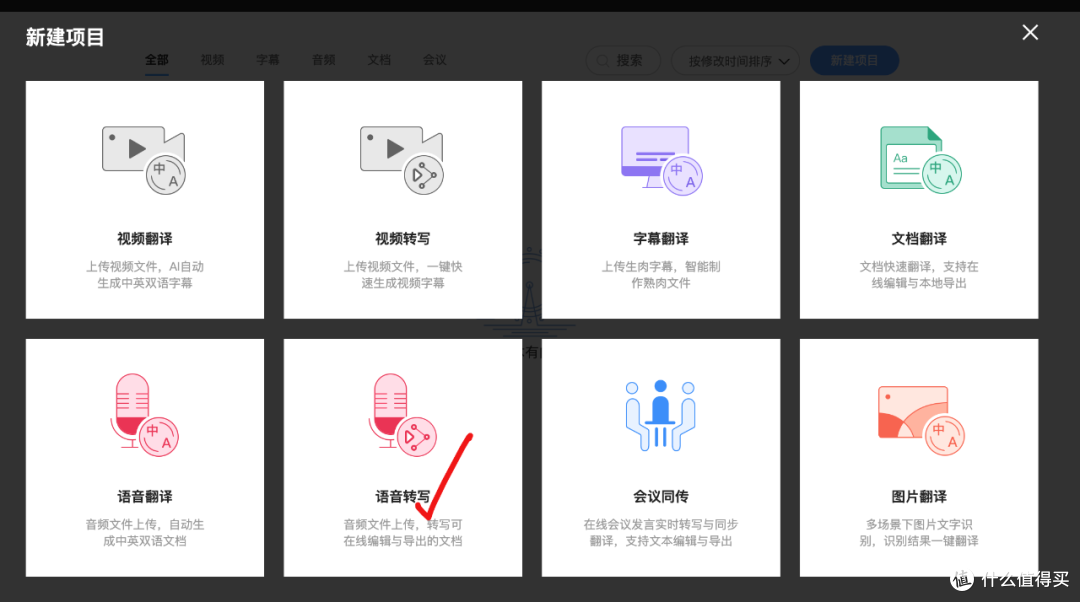Click description 上传生肉字幕，智能制作熟肉文件
1080x602 pixels.
click(661, 275)
